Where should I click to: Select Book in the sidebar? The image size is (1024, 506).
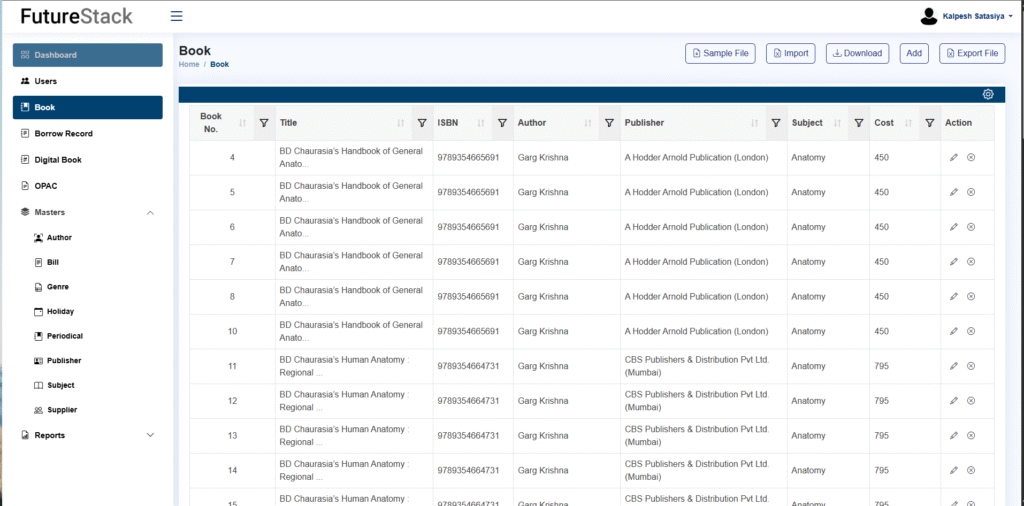[88, 107]
